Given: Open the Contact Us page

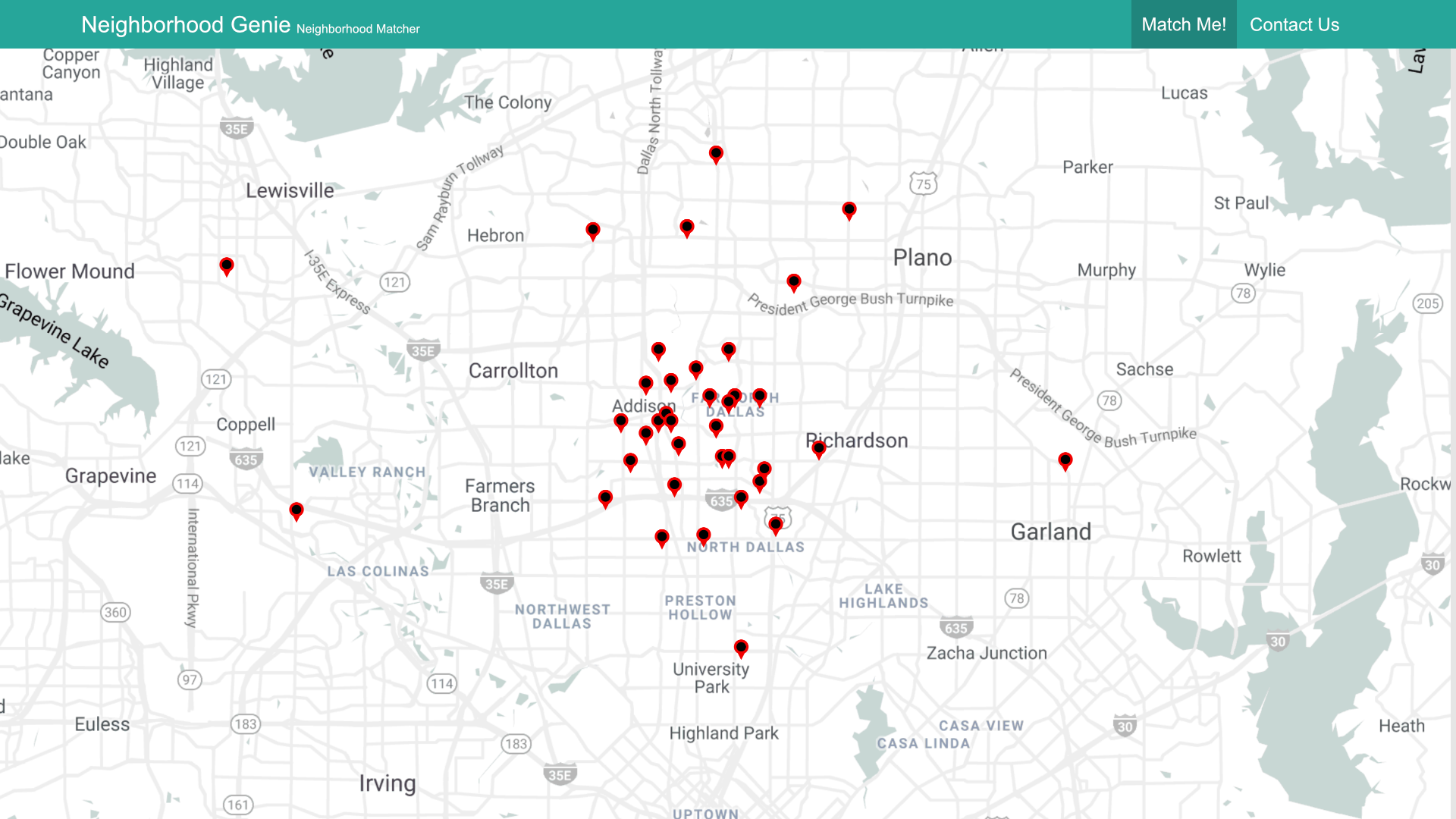Looking at the screenshot, I should click(x=1294, y=24).
